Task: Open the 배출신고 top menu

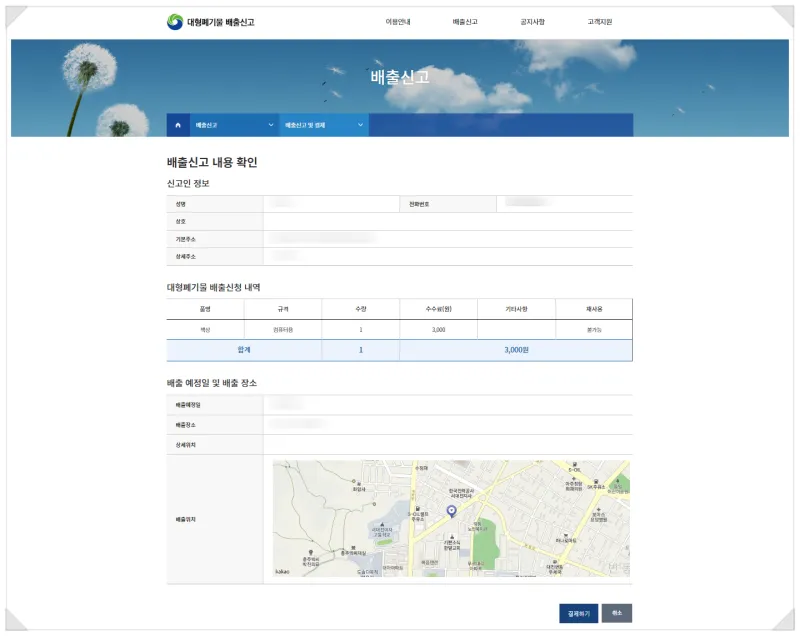Action: click(x=465, y=21)
